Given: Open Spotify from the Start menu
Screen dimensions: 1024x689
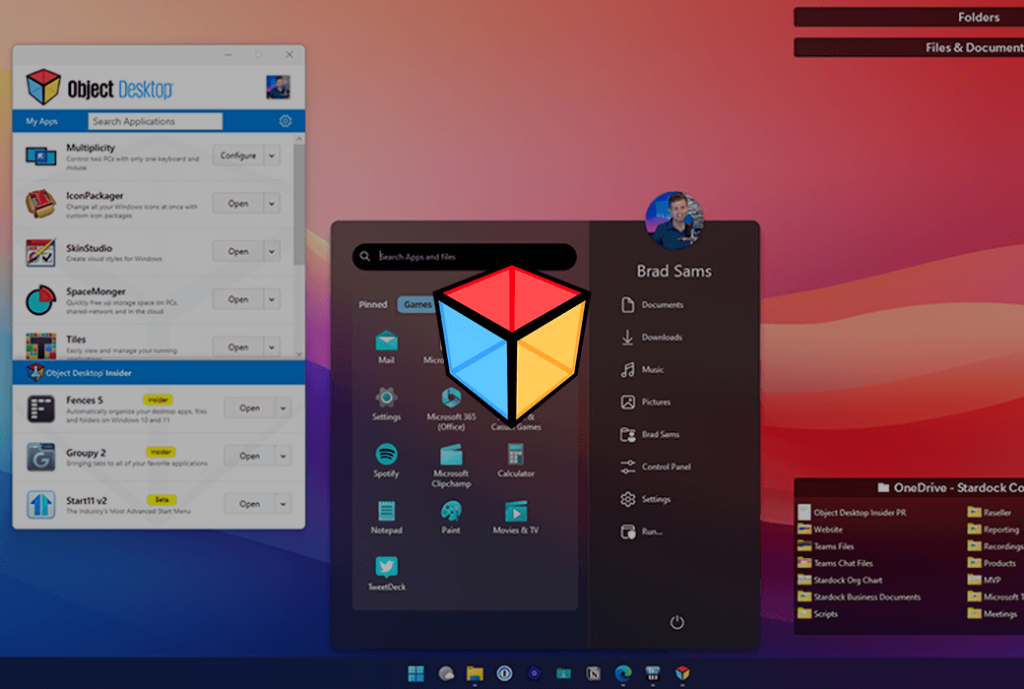Looking at the screenshot, I should 386,460.
